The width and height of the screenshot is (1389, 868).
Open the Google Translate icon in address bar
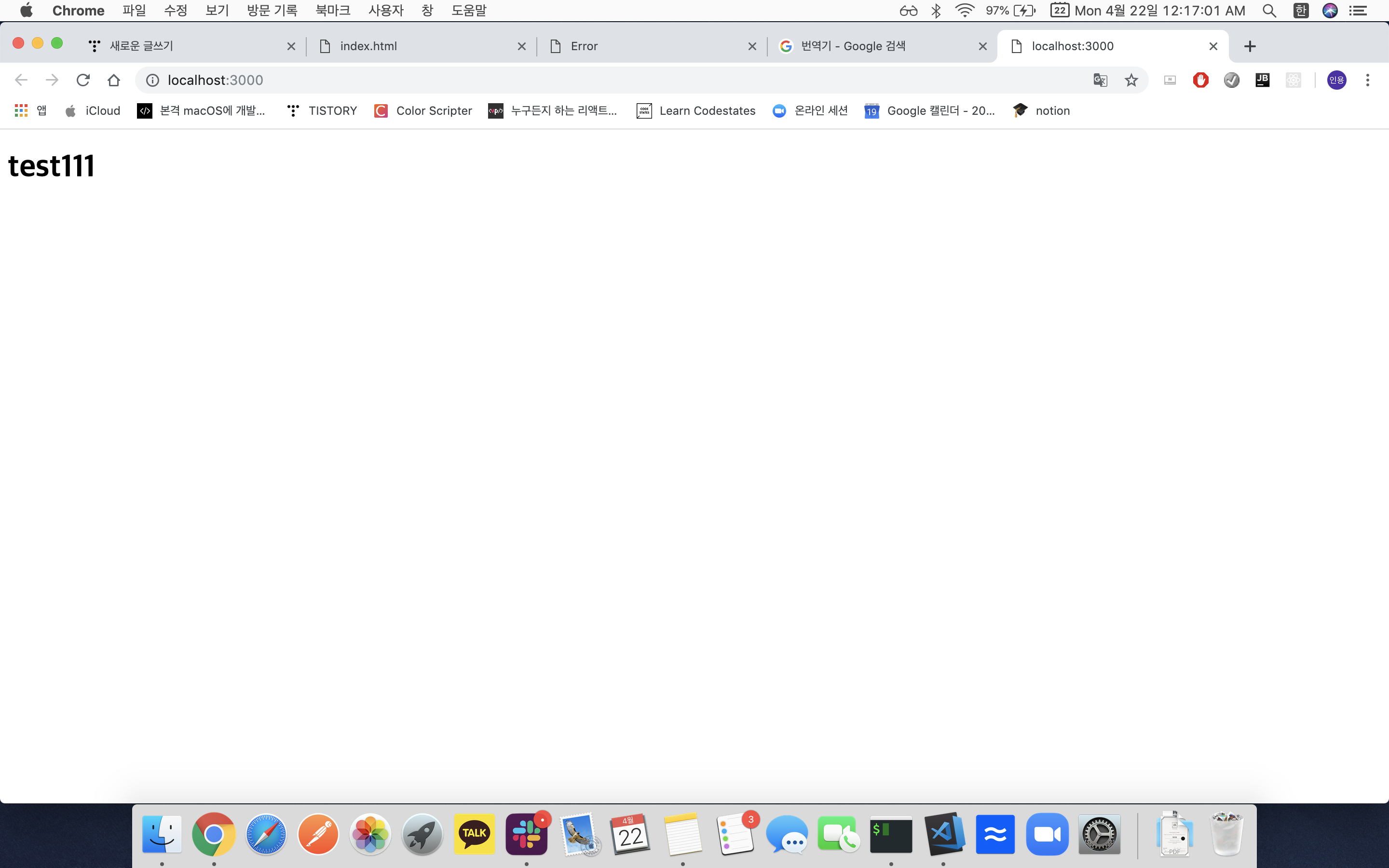tap(1100, 80)
